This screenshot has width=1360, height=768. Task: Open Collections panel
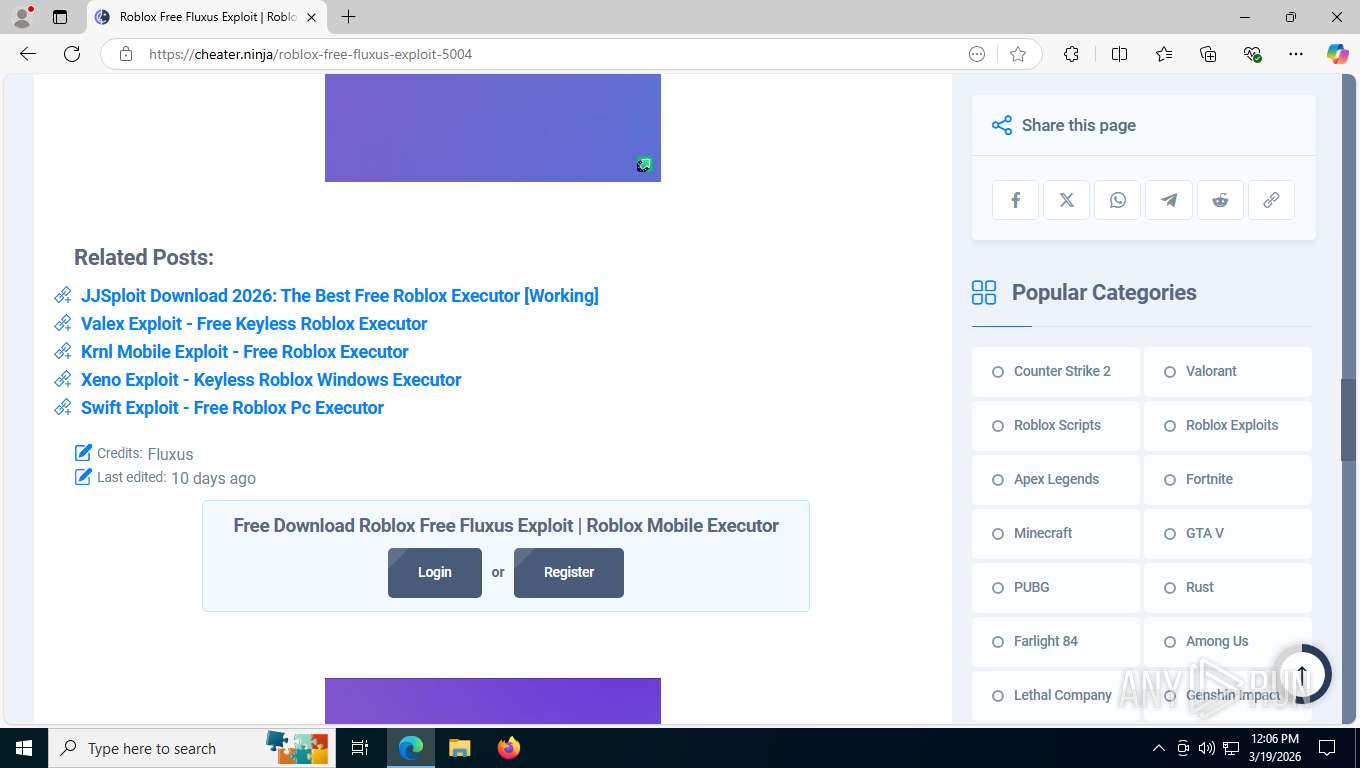pyautogui.click(x=1208, y=54)
